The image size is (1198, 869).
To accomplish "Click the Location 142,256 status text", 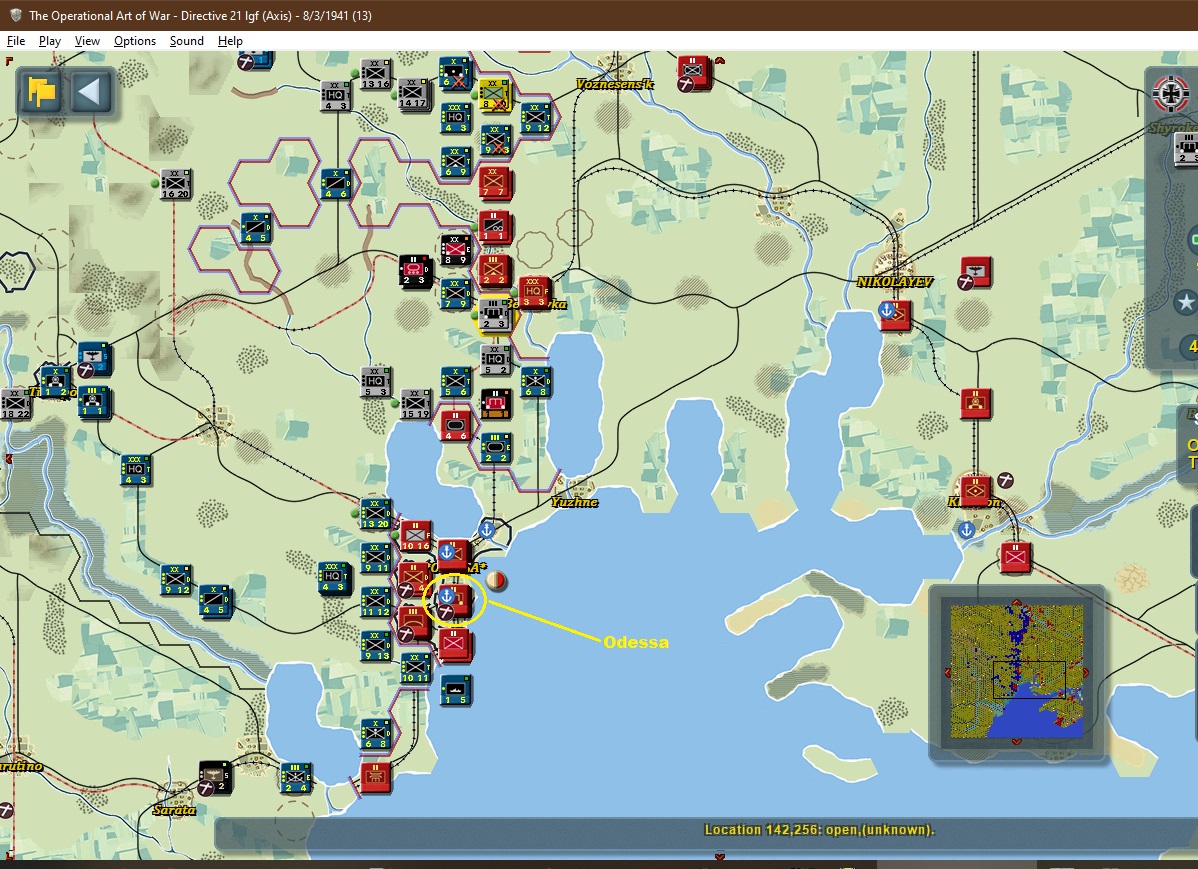I will tap(819, 830).
